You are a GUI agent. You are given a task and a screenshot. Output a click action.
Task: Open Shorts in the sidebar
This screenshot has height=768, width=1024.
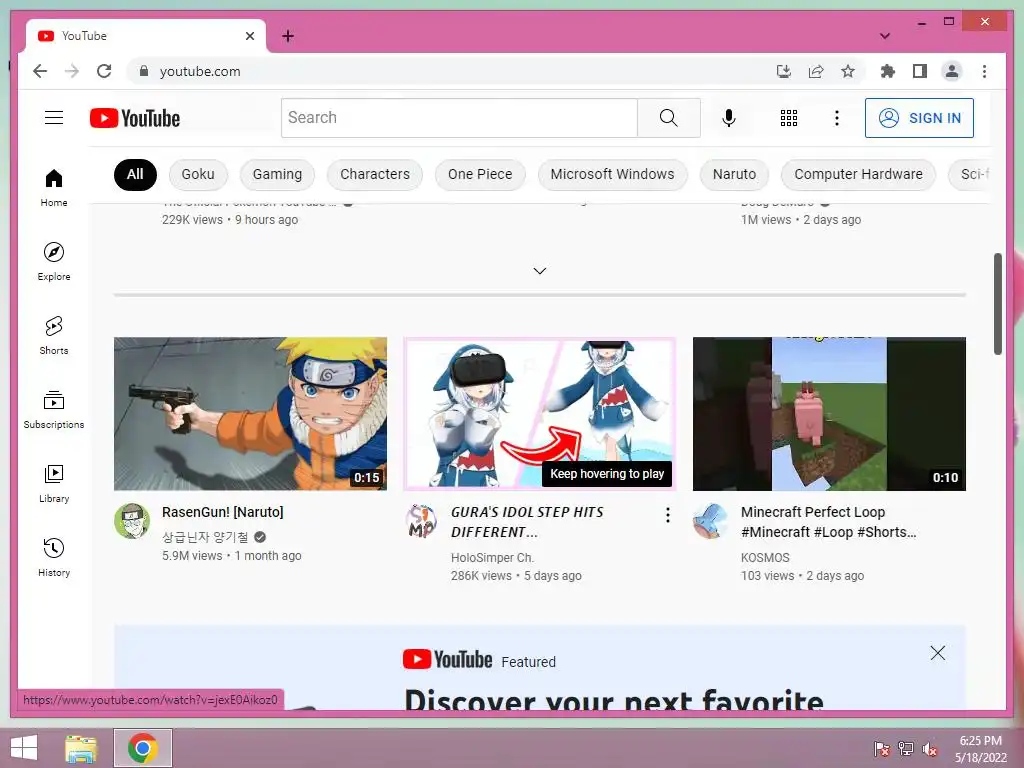pos(54,336)
